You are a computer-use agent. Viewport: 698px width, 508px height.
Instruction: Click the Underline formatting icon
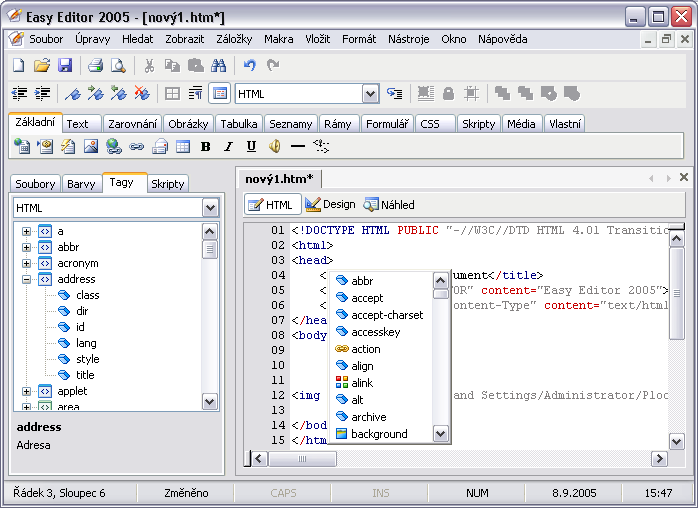pos(251,146)
